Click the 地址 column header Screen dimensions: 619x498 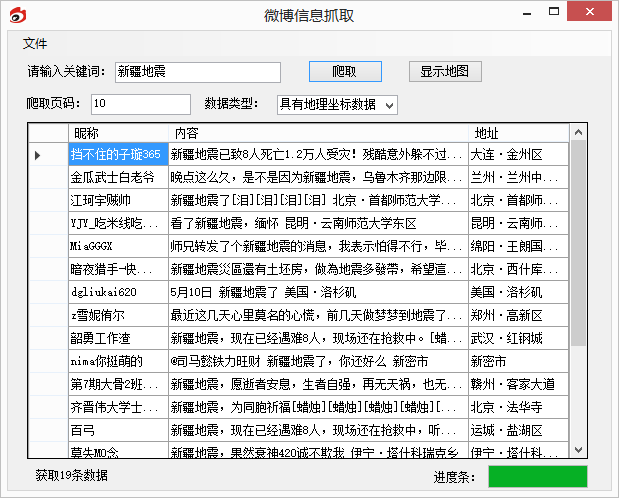pyautogui.click(x=518, y=133)
